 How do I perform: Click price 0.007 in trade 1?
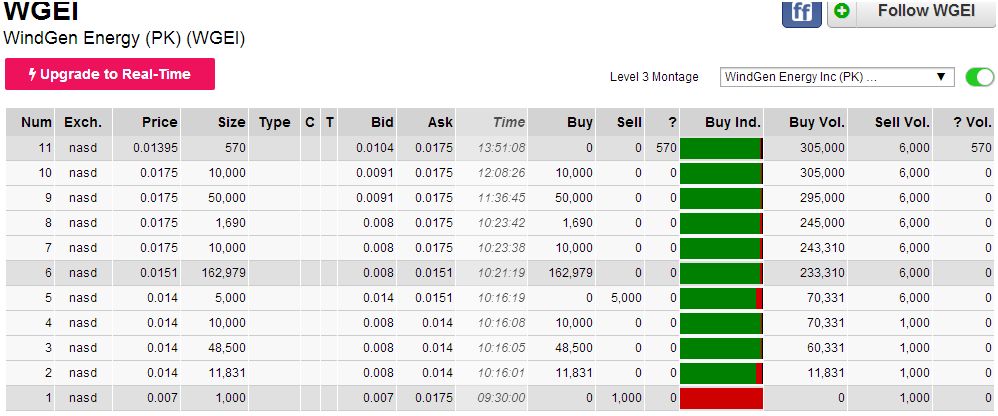162,398
